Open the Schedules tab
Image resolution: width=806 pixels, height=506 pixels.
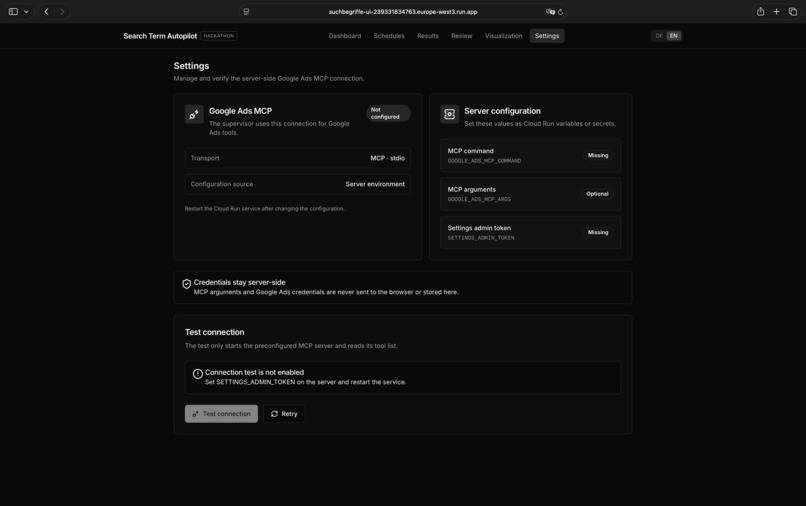pos(389,36)
